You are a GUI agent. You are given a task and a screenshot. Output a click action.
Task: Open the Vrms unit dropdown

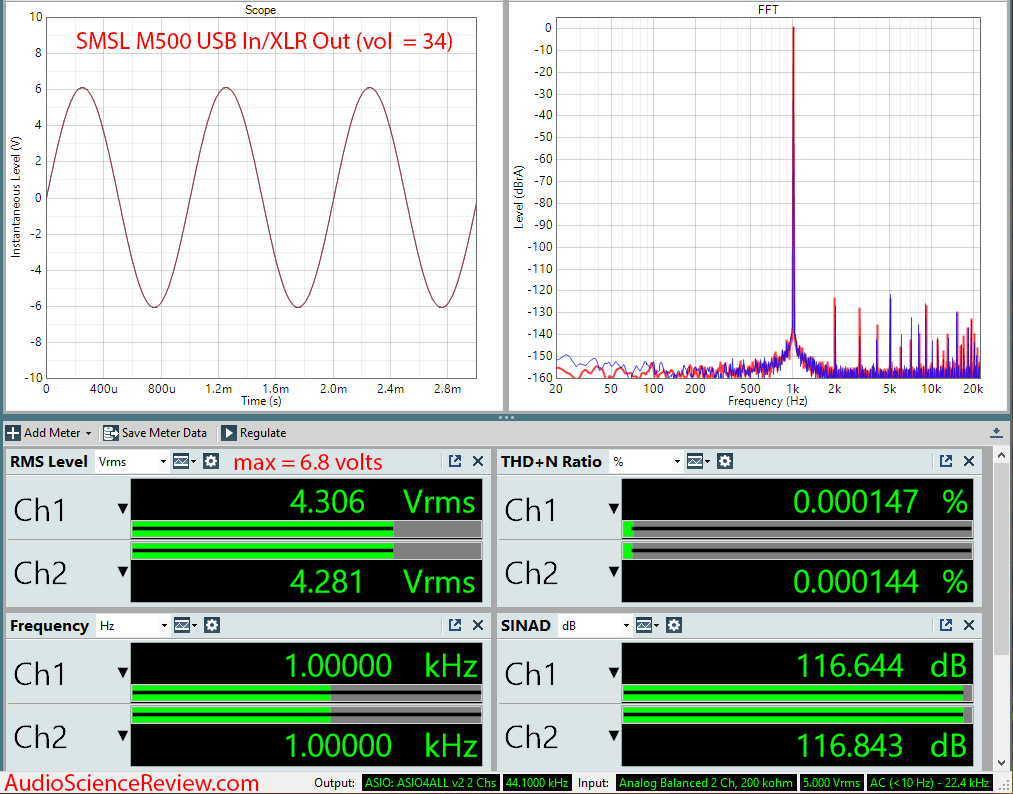click(x=132, y=461)
